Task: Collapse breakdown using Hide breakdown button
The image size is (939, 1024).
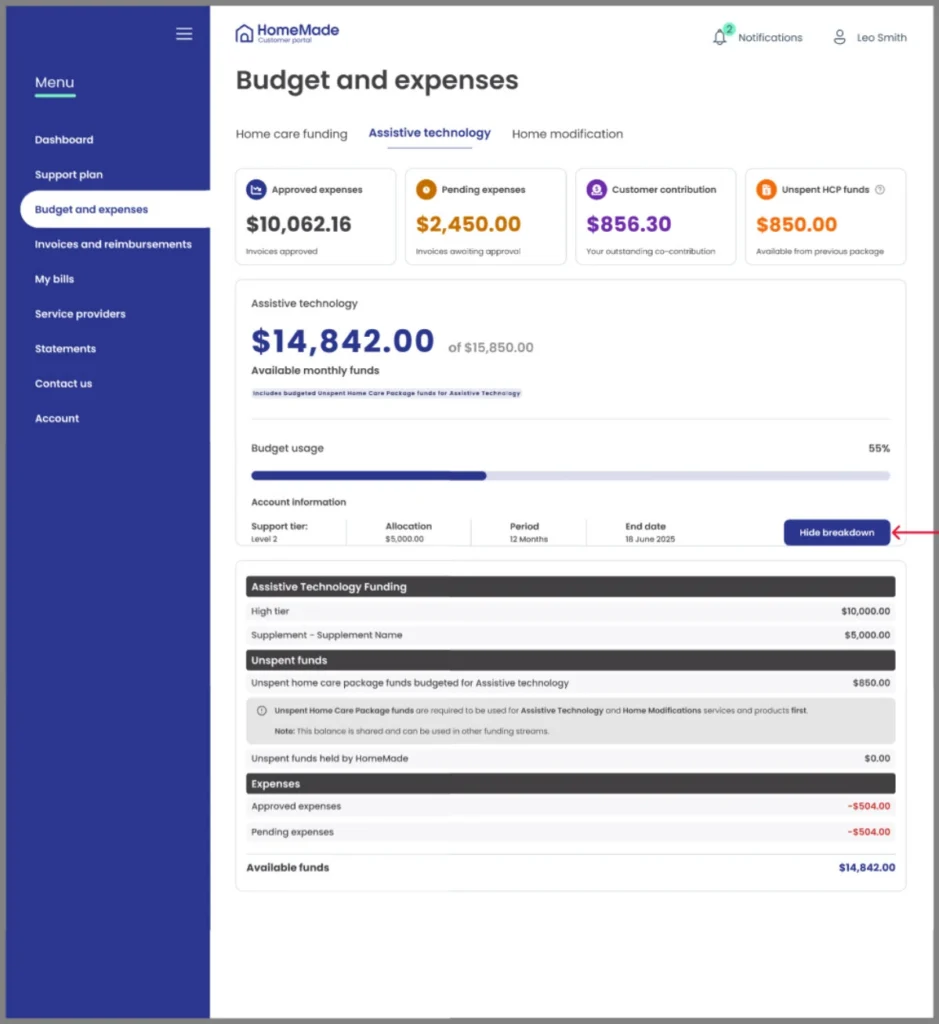Action: pyautogui.click(x=836, y=532)
